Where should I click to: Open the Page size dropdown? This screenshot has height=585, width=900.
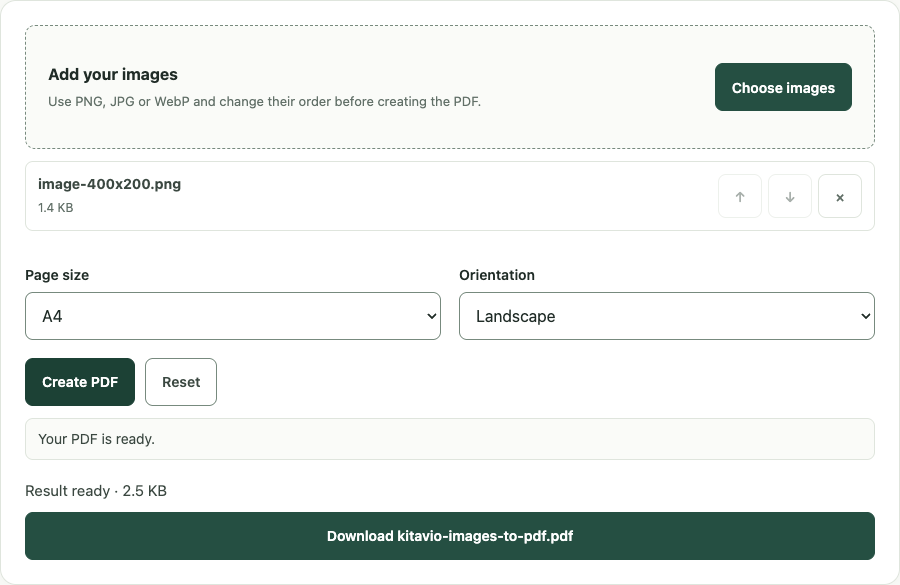click(x=233, y=316)
